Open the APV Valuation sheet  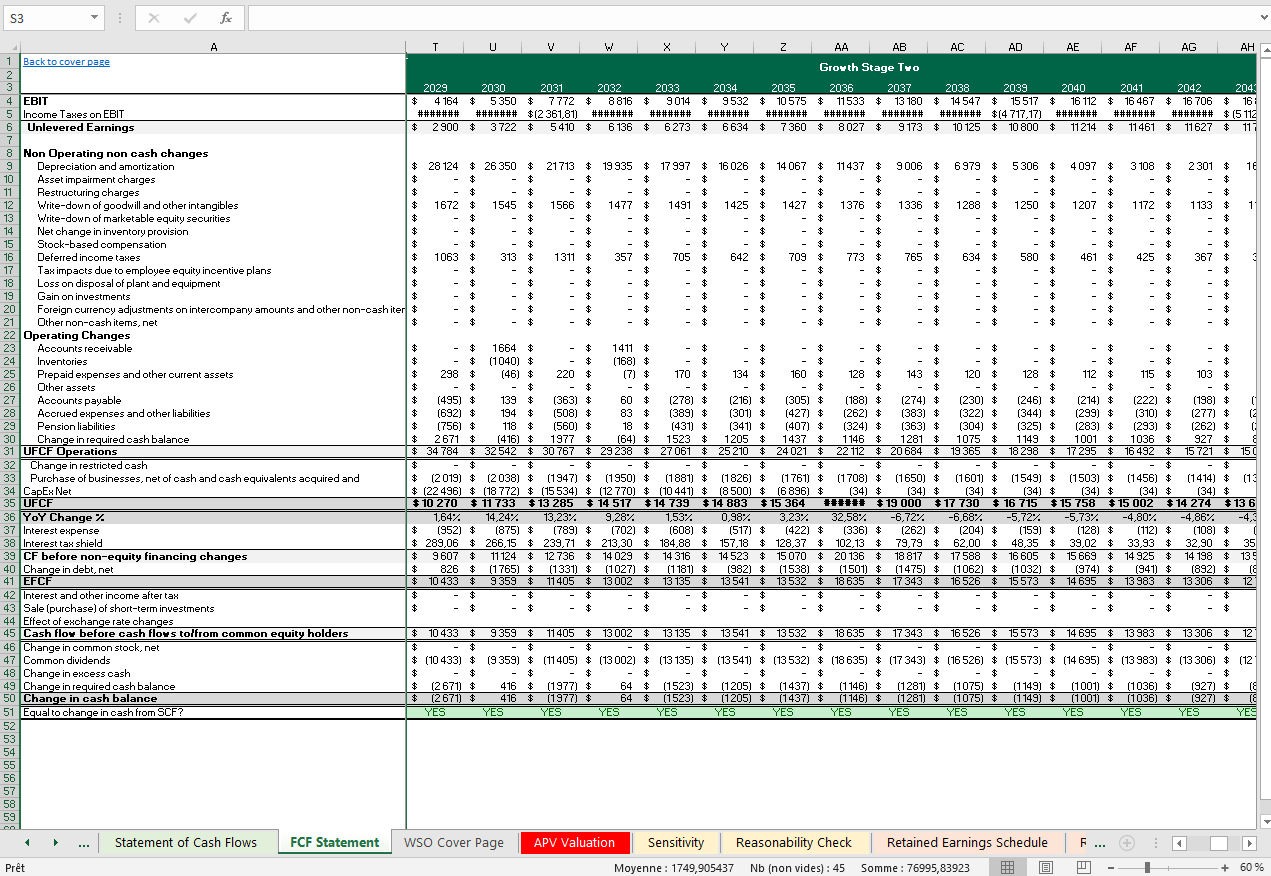(x=575, y=843)
